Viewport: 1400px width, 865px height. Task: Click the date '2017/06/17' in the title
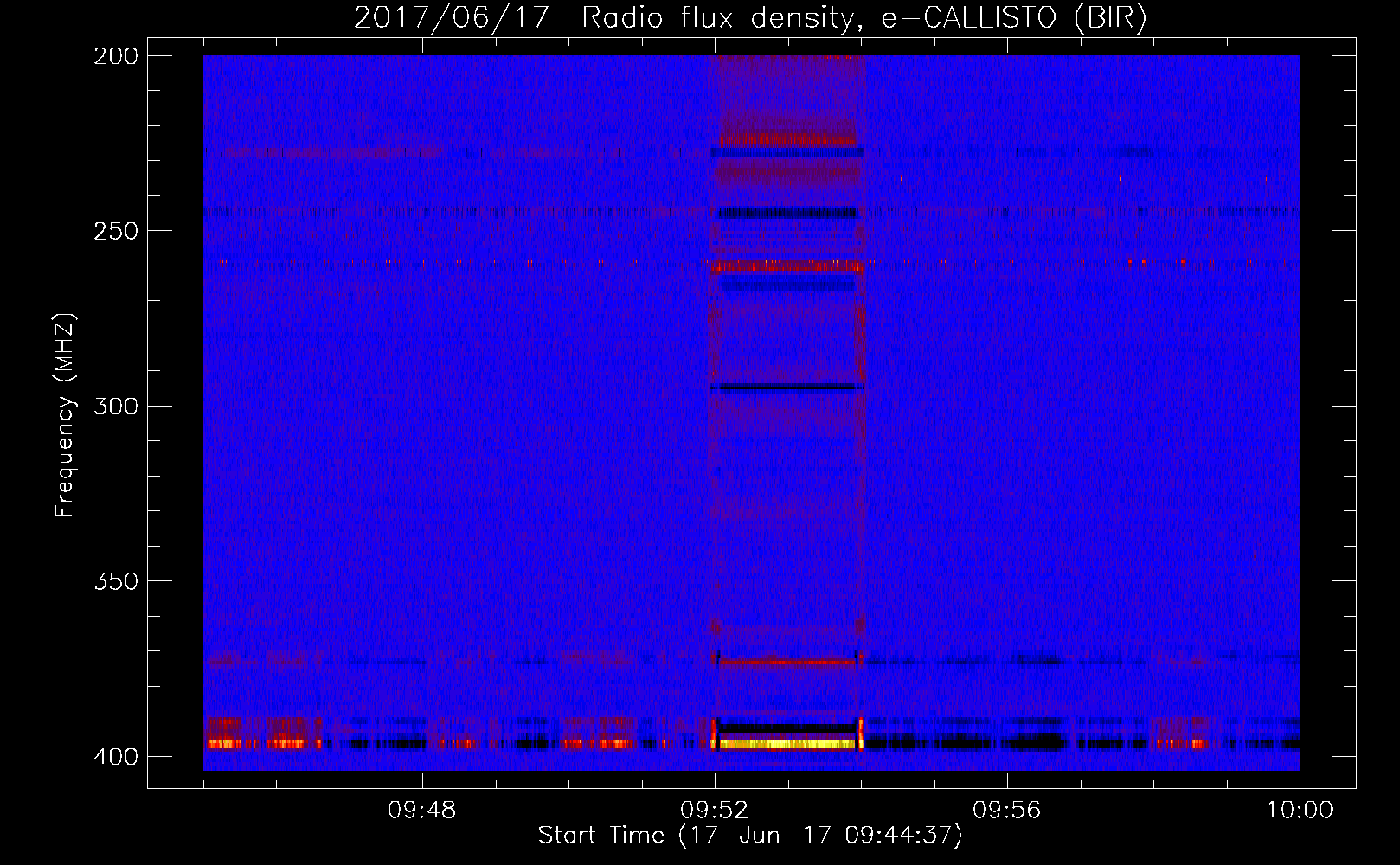click(x=452, y=18)
